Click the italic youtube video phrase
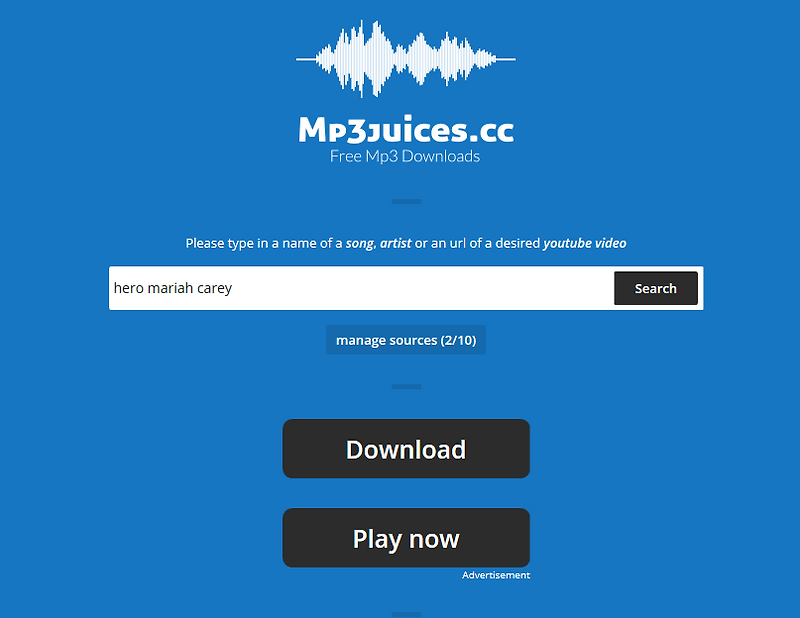This screenshot has height=618, width=800. point(585,243)
